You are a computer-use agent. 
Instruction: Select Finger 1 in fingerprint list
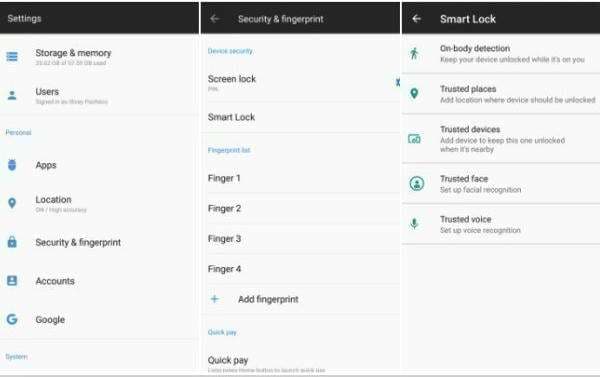pos(300,178)
